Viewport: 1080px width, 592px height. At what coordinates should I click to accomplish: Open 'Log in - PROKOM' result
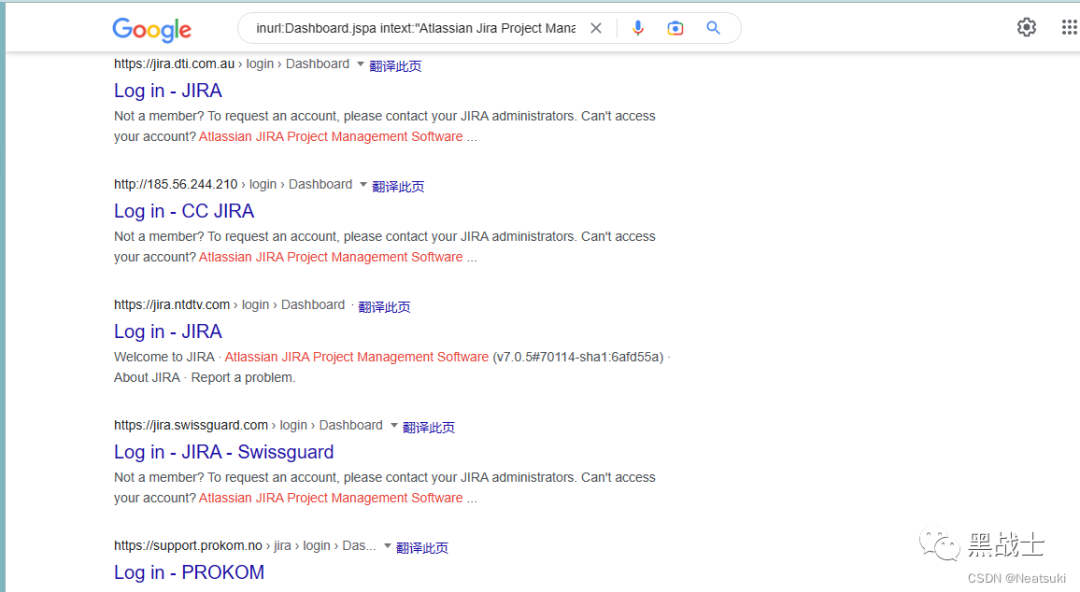point(189,573)
